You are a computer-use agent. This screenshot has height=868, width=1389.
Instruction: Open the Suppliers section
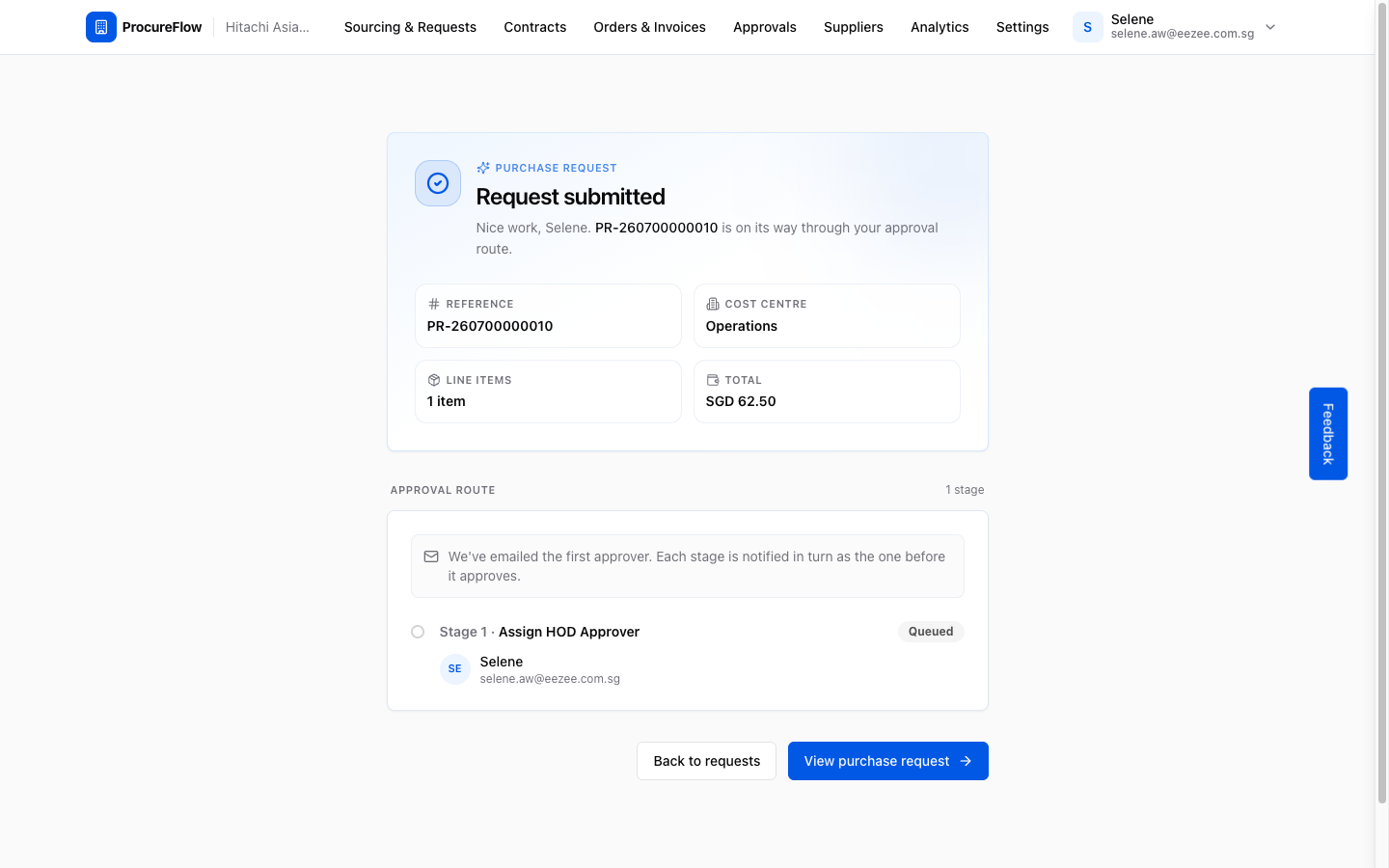tap(854, 27)
